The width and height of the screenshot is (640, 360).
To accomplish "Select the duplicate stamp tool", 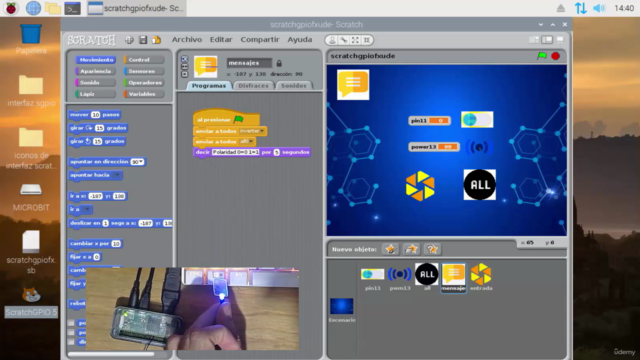I will tap(332, 40).
